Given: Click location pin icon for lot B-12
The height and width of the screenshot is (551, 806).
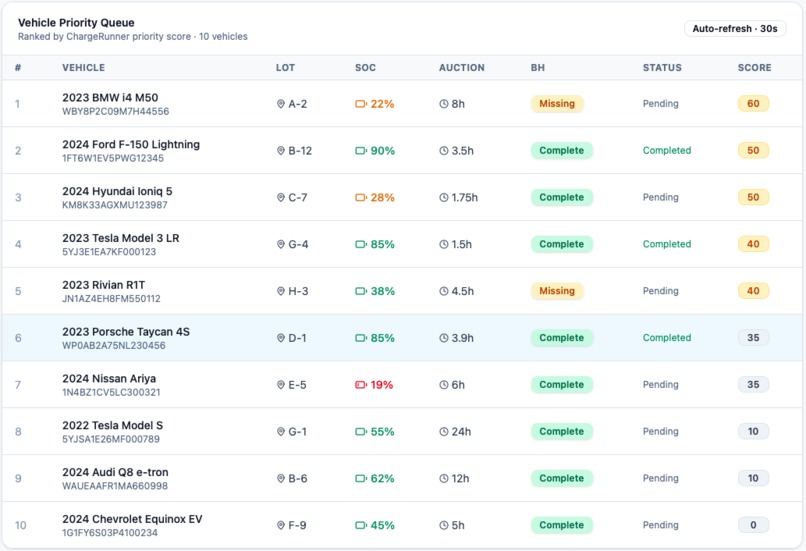Looking at the screenshot, I should click(281, 151).
